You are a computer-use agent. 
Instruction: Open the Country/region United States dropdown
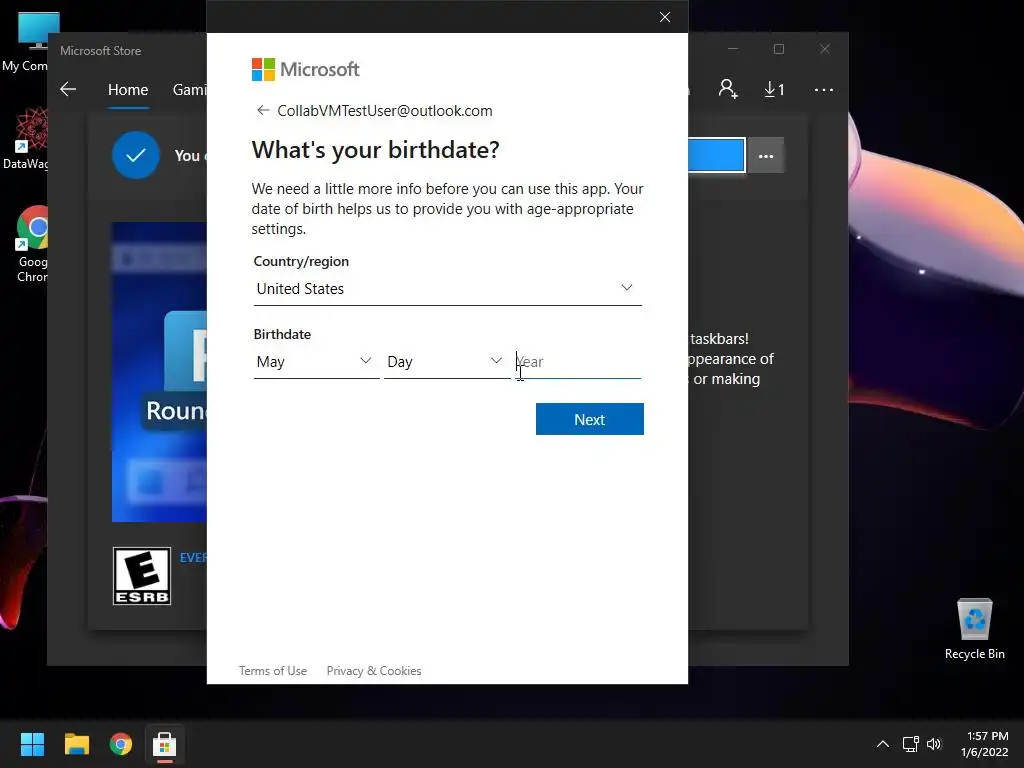click(x=447, y=289)
